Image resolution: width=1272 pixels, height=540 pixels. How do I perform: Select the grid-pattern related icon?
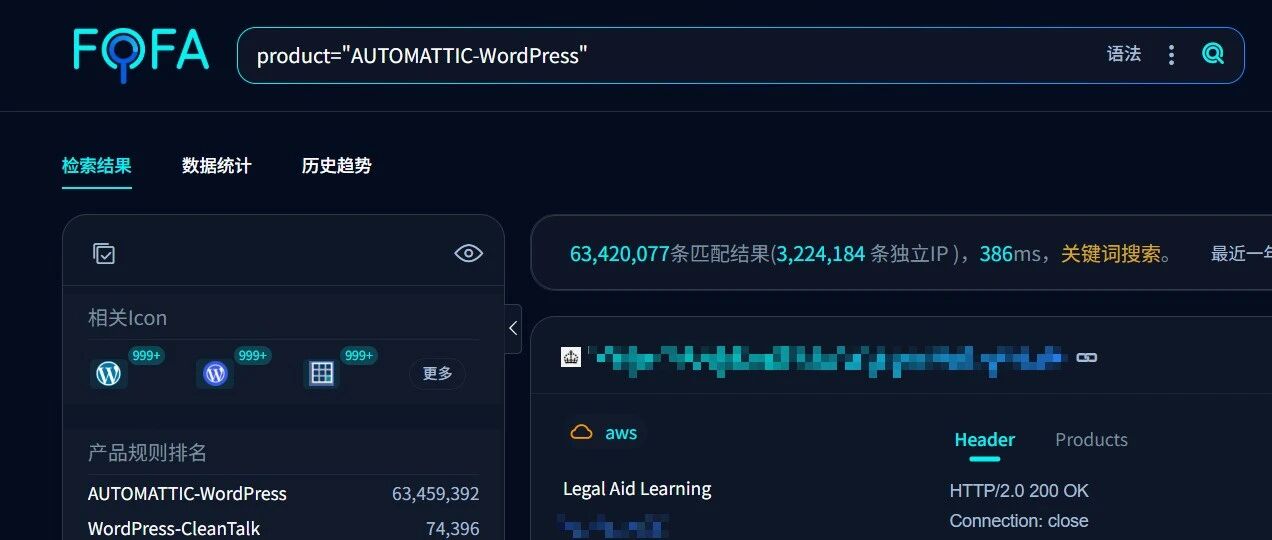tap(321, 374)
